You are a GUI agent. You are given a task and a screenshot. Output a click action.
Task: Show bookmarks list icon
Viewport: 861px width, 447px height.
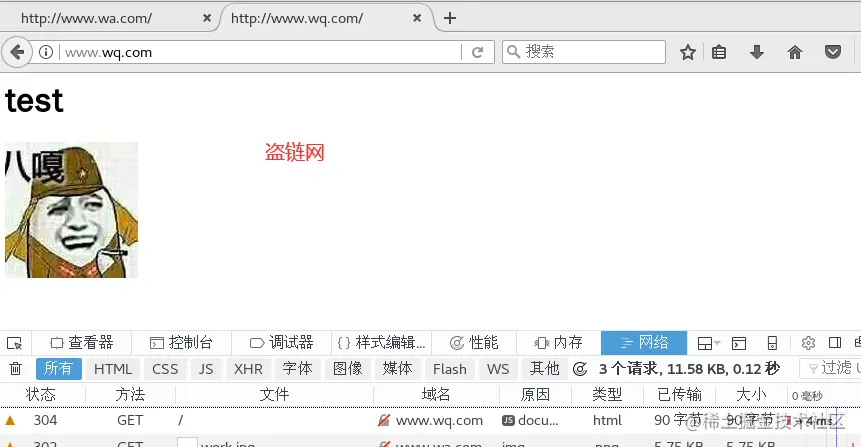(x=719, y=52)
